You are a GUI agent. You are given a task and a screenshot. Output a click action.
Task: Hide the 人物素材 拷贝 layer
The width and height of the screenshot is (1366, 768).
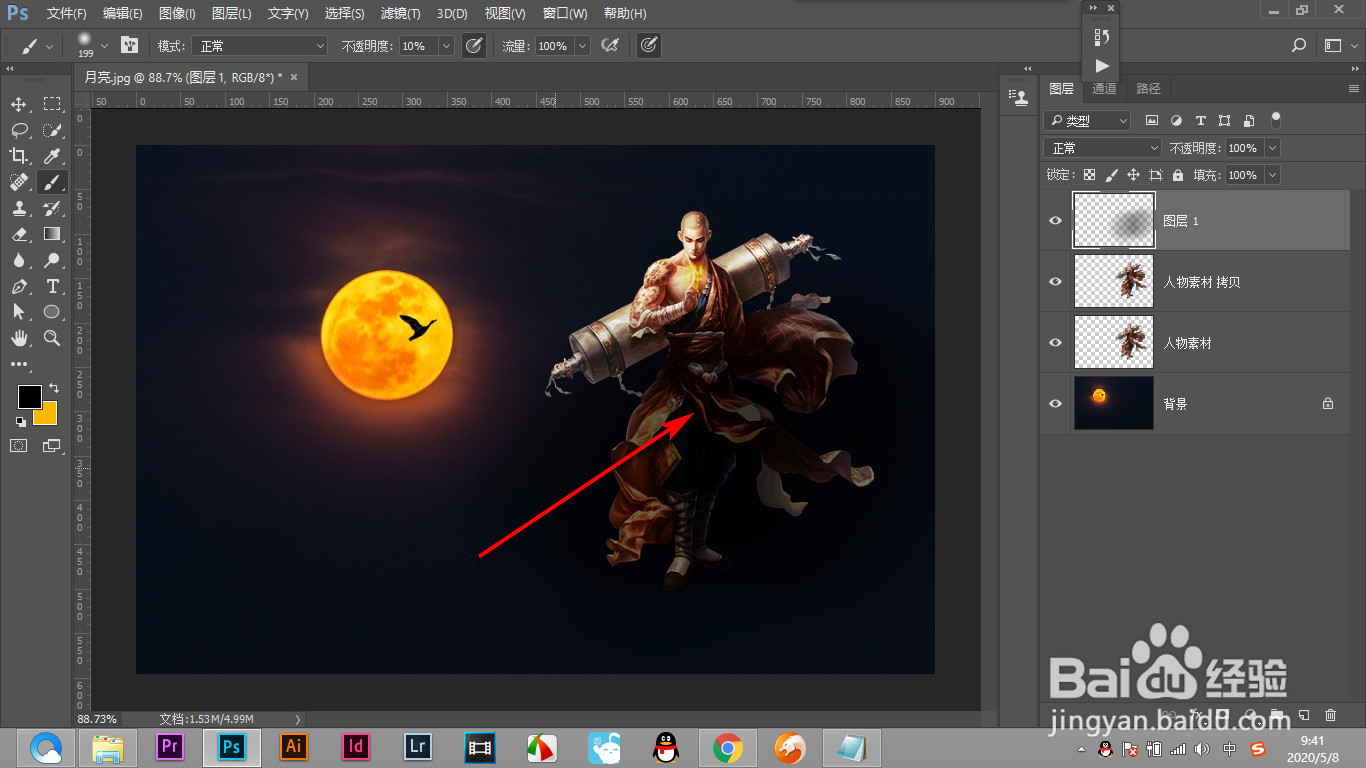point(1055,282)
